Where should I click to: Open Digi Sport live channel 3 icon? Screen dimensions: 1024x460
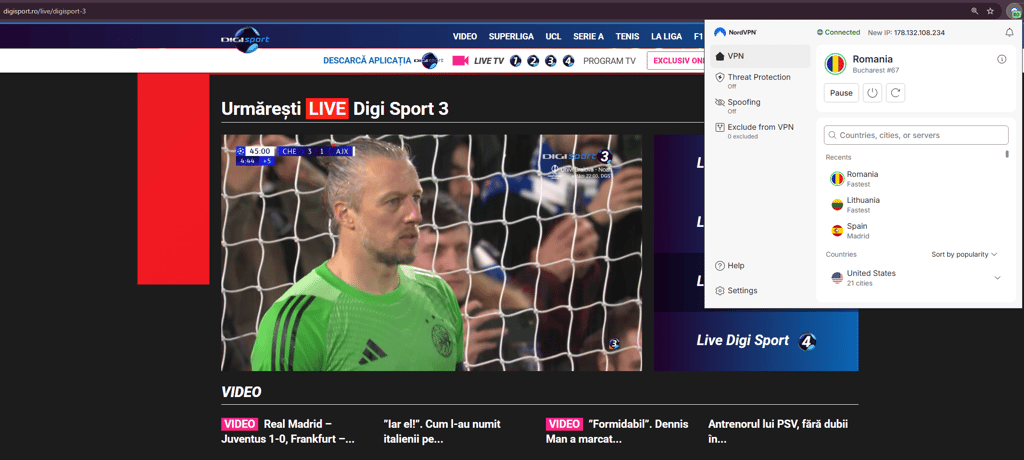pos(551,61)
